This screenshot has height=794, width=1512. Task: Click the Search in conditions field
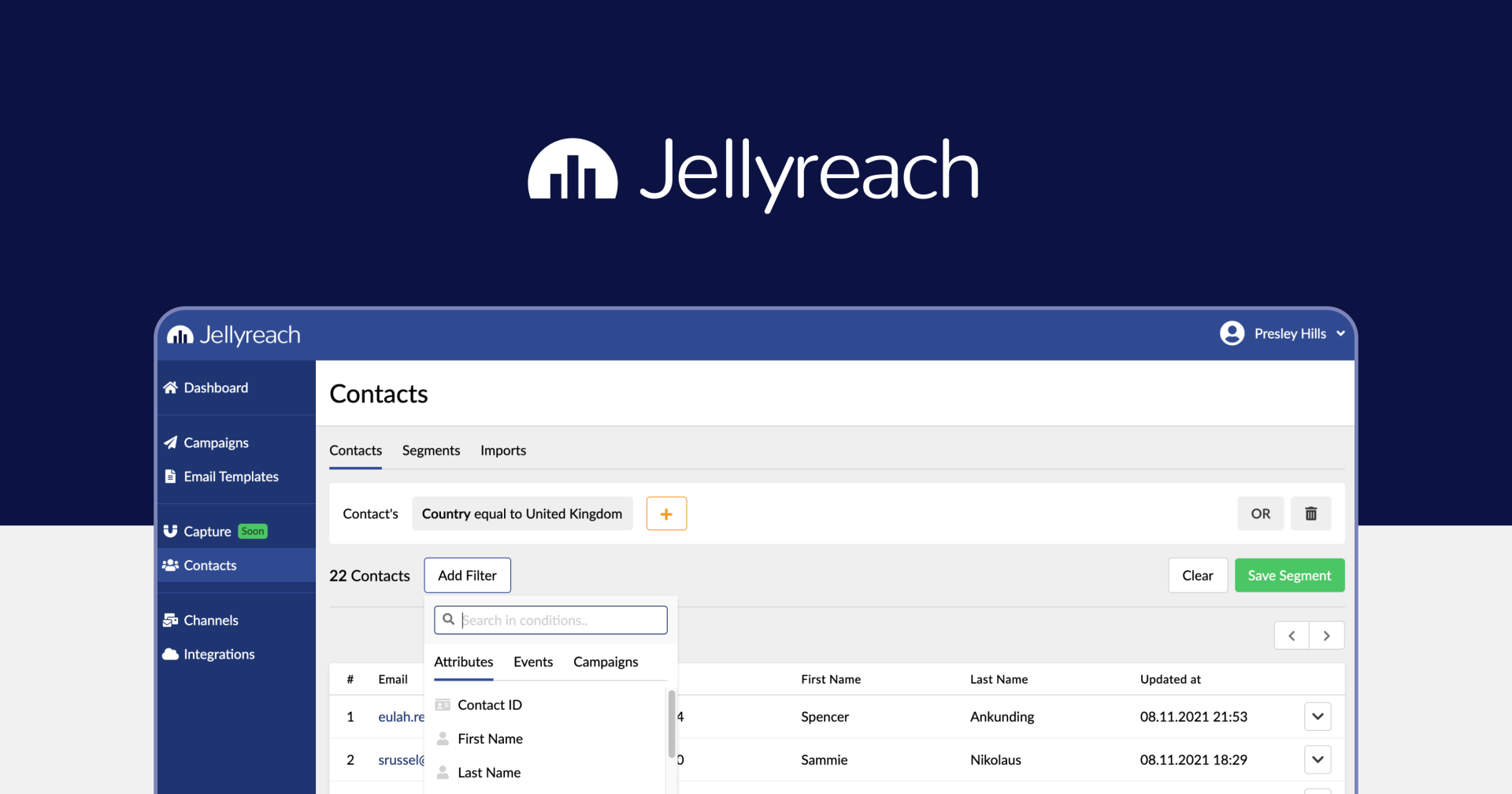pyautogui.click(x=550, y=620)
